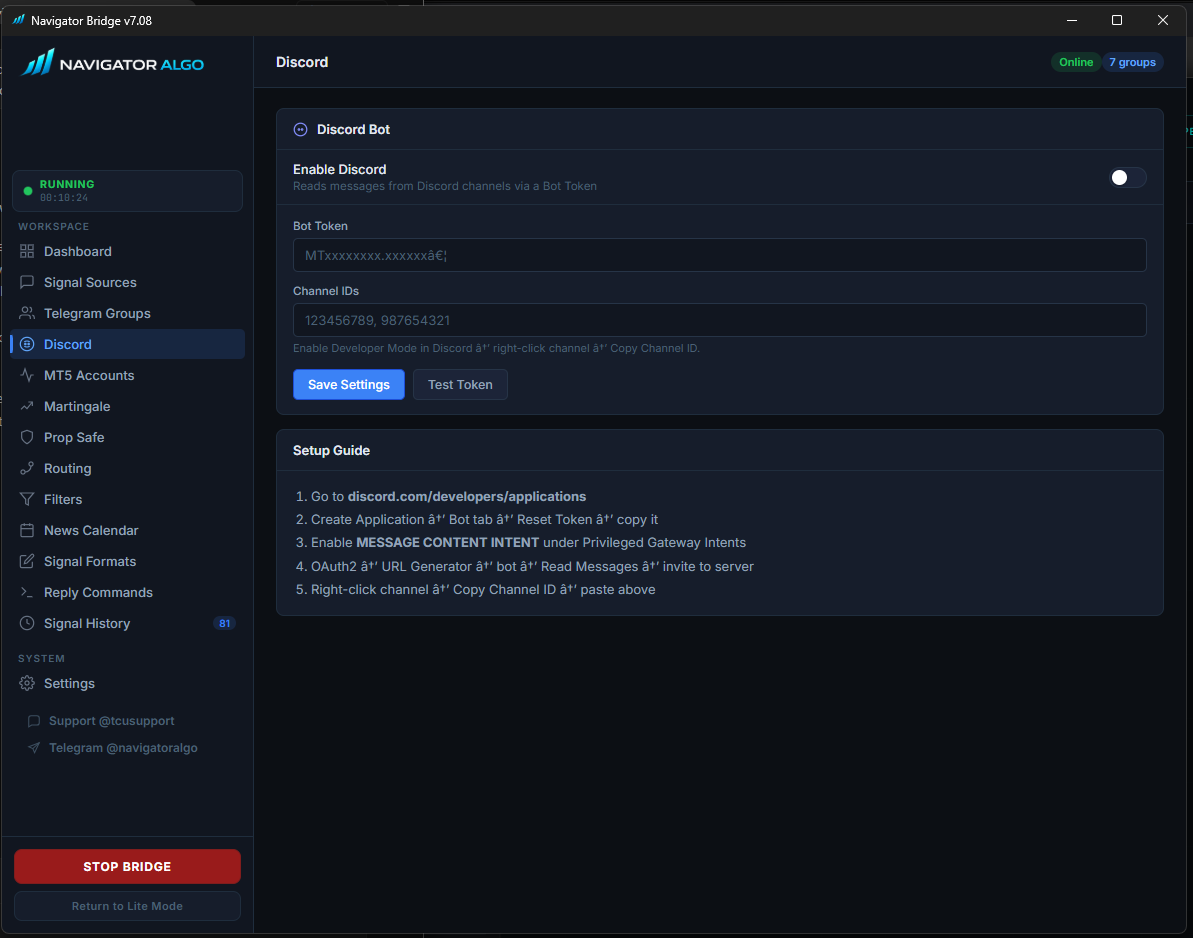Image resolution: width=1193 pixels, height=938 pixels.
Task: Click the 7 groups badge
Action: [x=1132, y=62]
